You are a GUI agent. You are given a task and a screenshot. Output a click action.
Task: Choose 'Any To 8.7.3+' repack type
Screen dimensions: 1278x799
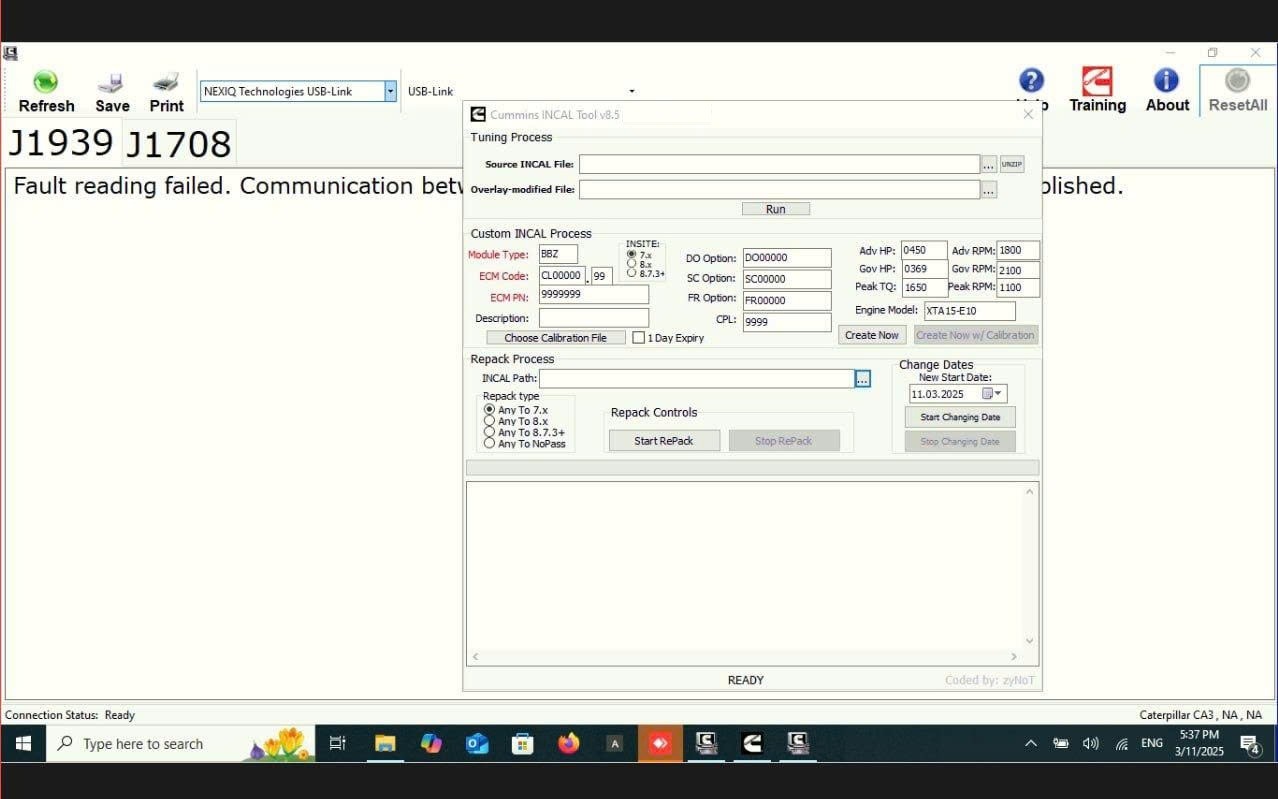click(489, 432)
